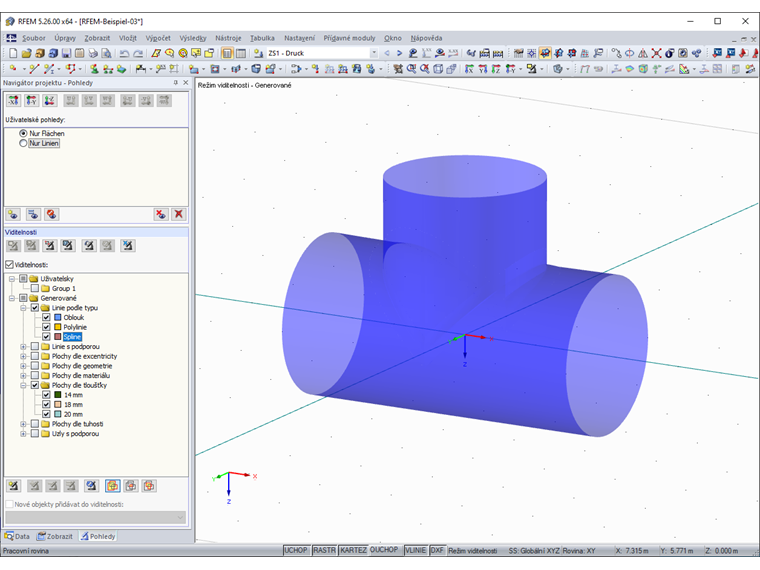Check the Group 1 visibility checkbox
Viewport: 760px width, 570px height.
coord(35,288)
